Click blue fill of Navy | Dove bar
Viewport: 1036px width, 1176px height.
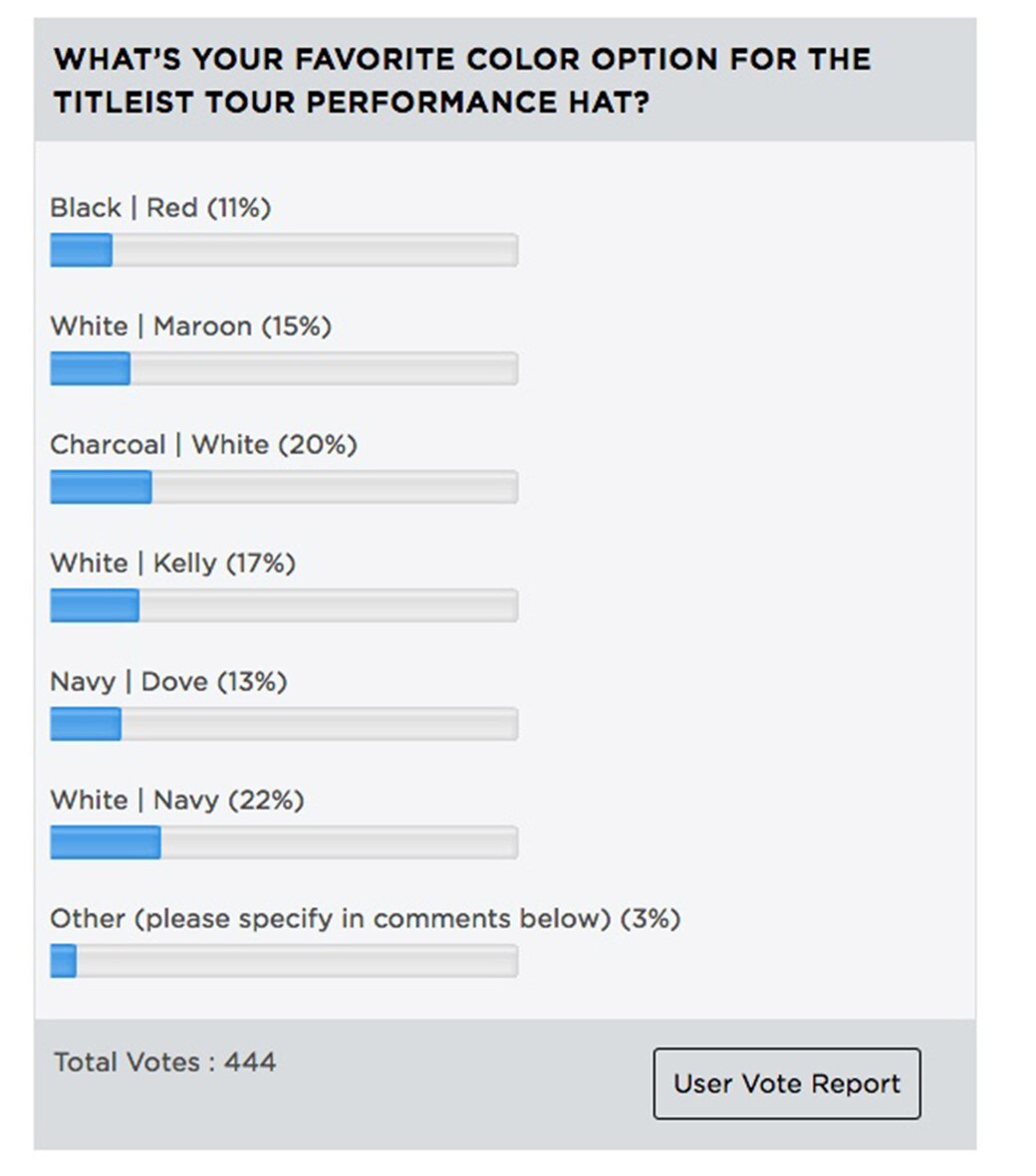click(86, 725)
